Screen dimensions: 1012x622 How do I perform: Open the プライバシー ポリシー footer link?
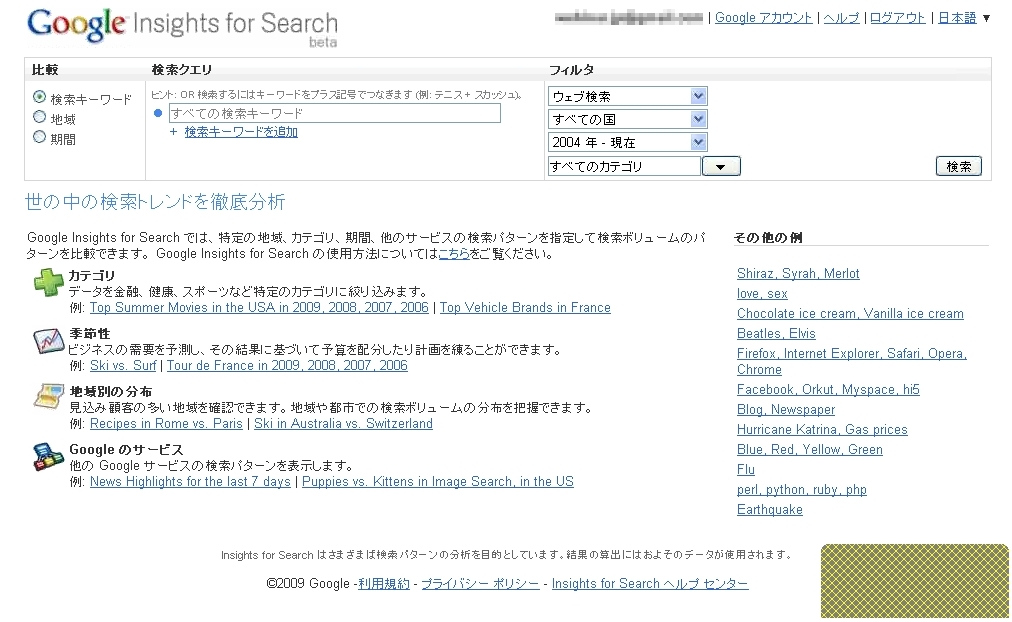(x=480, y=584)
